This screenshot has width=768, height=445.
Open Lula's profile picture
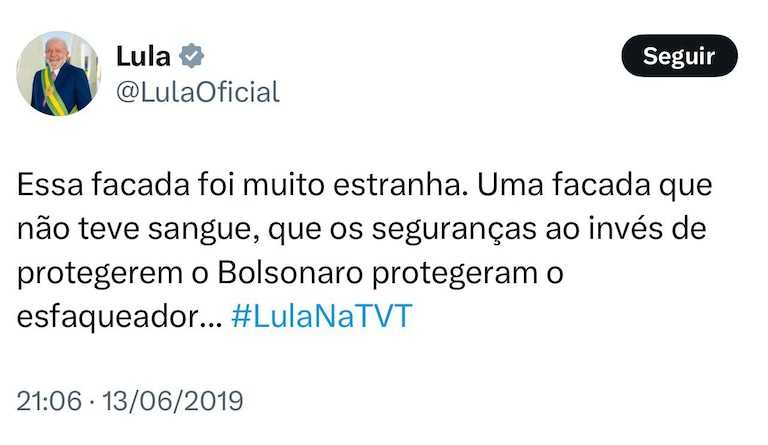click(x=58, y=73)
